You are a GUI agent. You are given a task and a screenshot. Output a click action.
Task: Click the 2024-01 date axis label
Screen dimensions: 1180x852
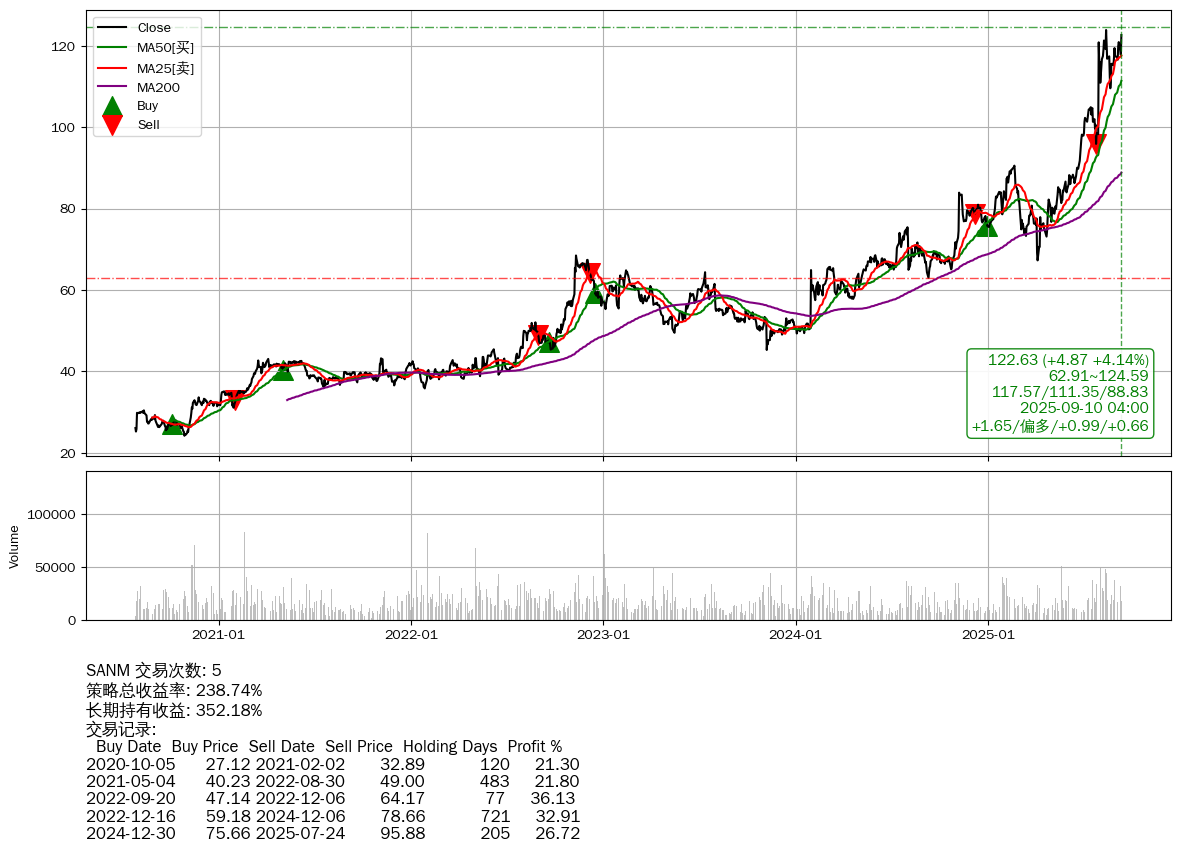click(796, 634)
